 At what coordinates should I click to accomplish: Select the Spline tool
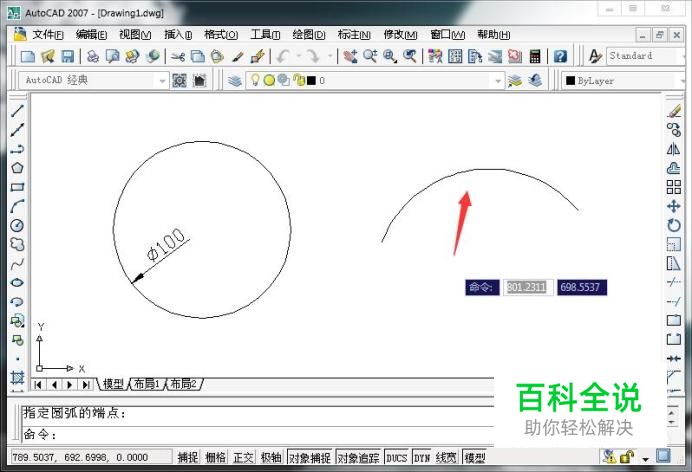click(x=17, y=264)
